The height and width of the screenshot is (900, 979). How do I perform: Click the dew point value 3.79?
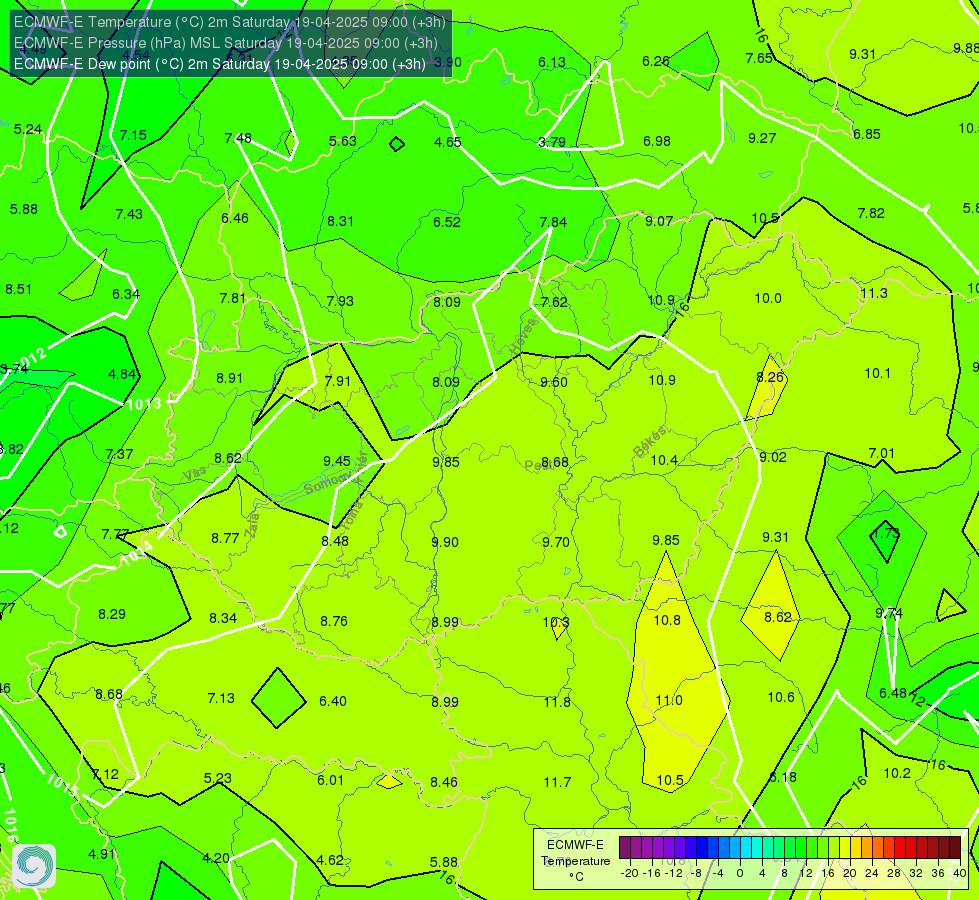pyautogui.click(x=552, y=142)
